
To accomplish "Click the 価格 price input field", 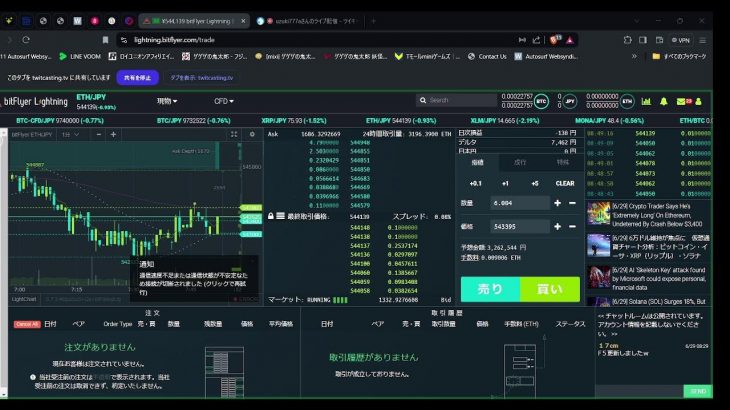I will tap(518, 227).
